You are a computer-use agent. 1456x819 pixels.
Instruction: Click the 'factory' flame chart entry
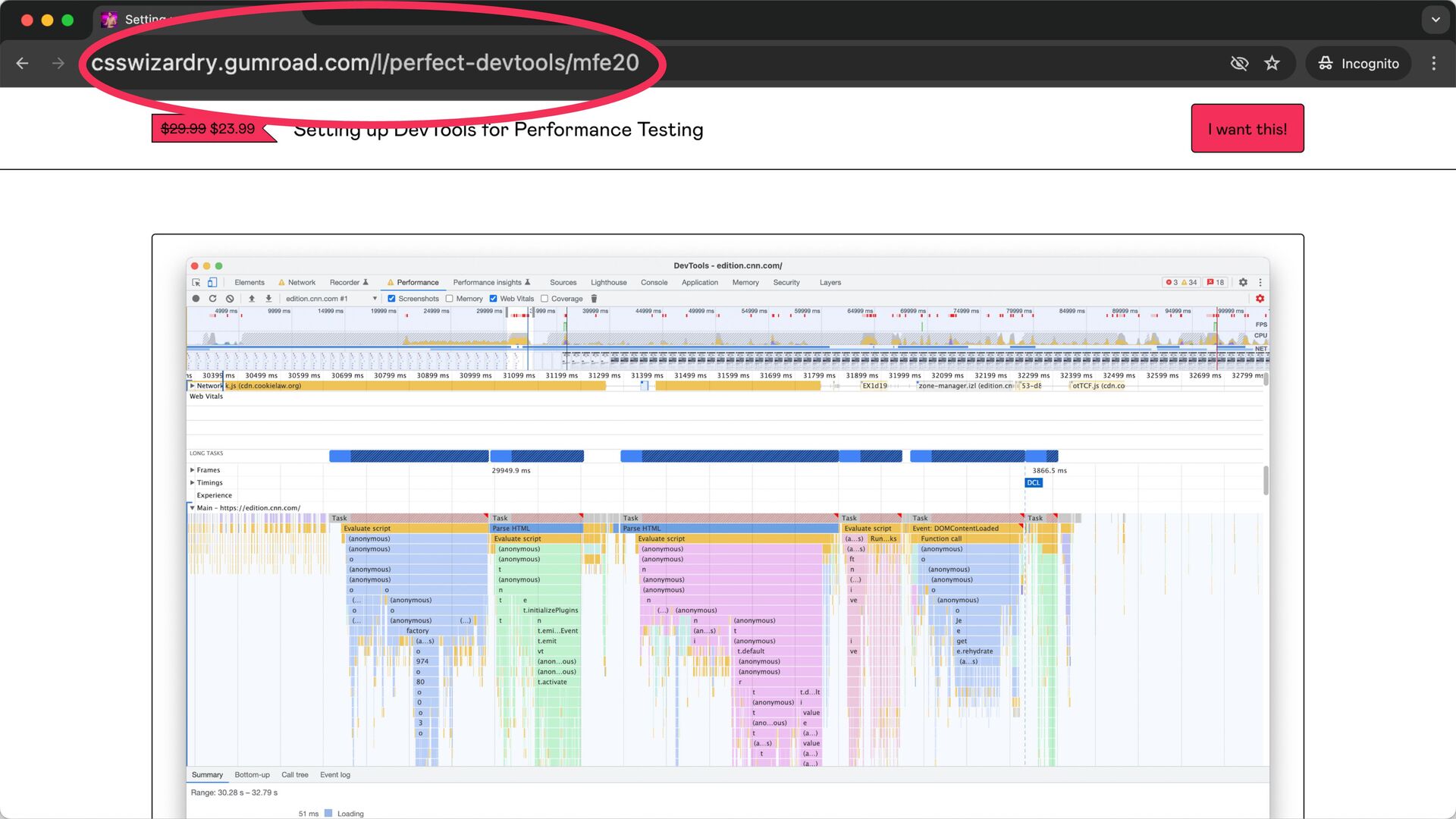[x=417, y=631]
